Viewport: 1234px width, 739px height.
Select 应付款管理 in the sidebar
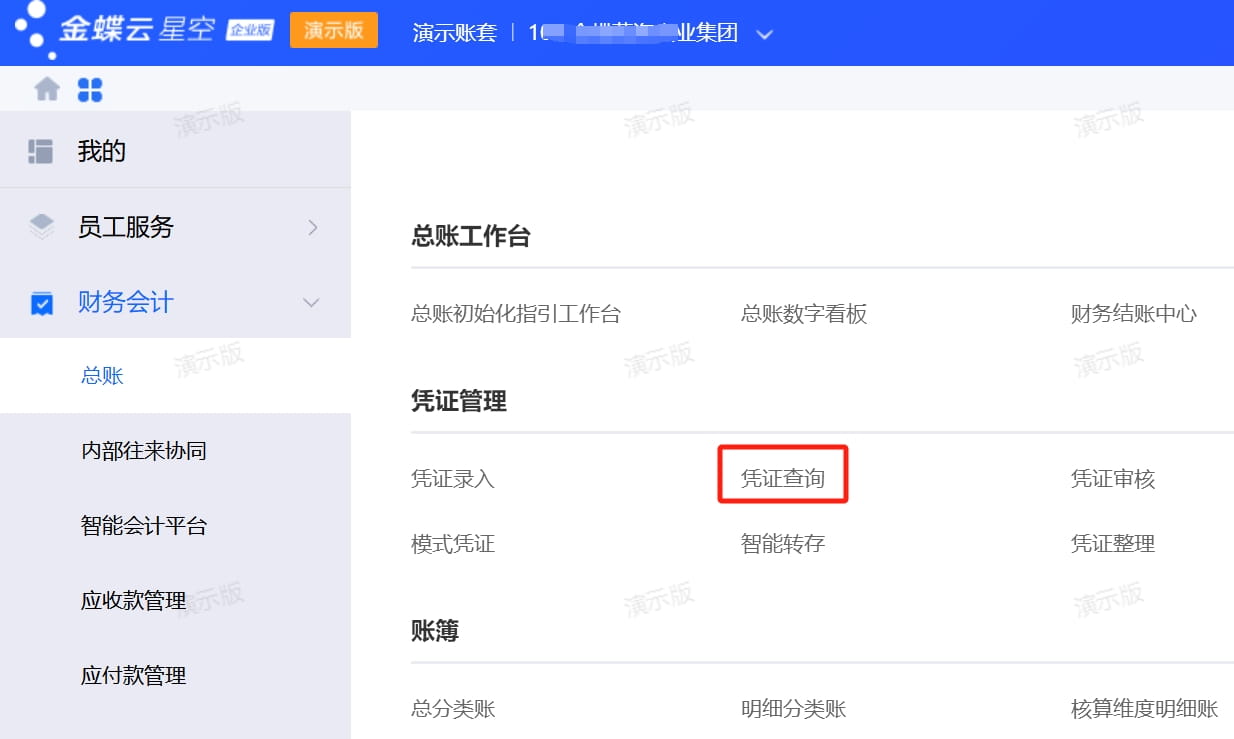click(x=133, y=675)
